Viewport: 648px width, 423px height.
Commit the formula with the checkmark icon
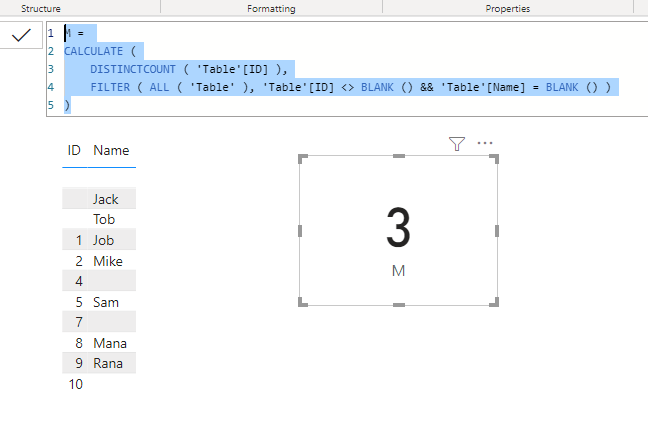[21, 36]
